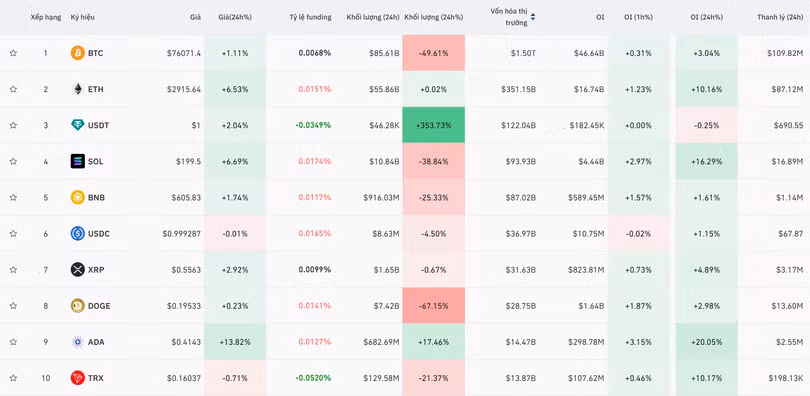Click the Solana logo icon
The height and width of the screenshot is (396, 810).
[x=77, y=161]
